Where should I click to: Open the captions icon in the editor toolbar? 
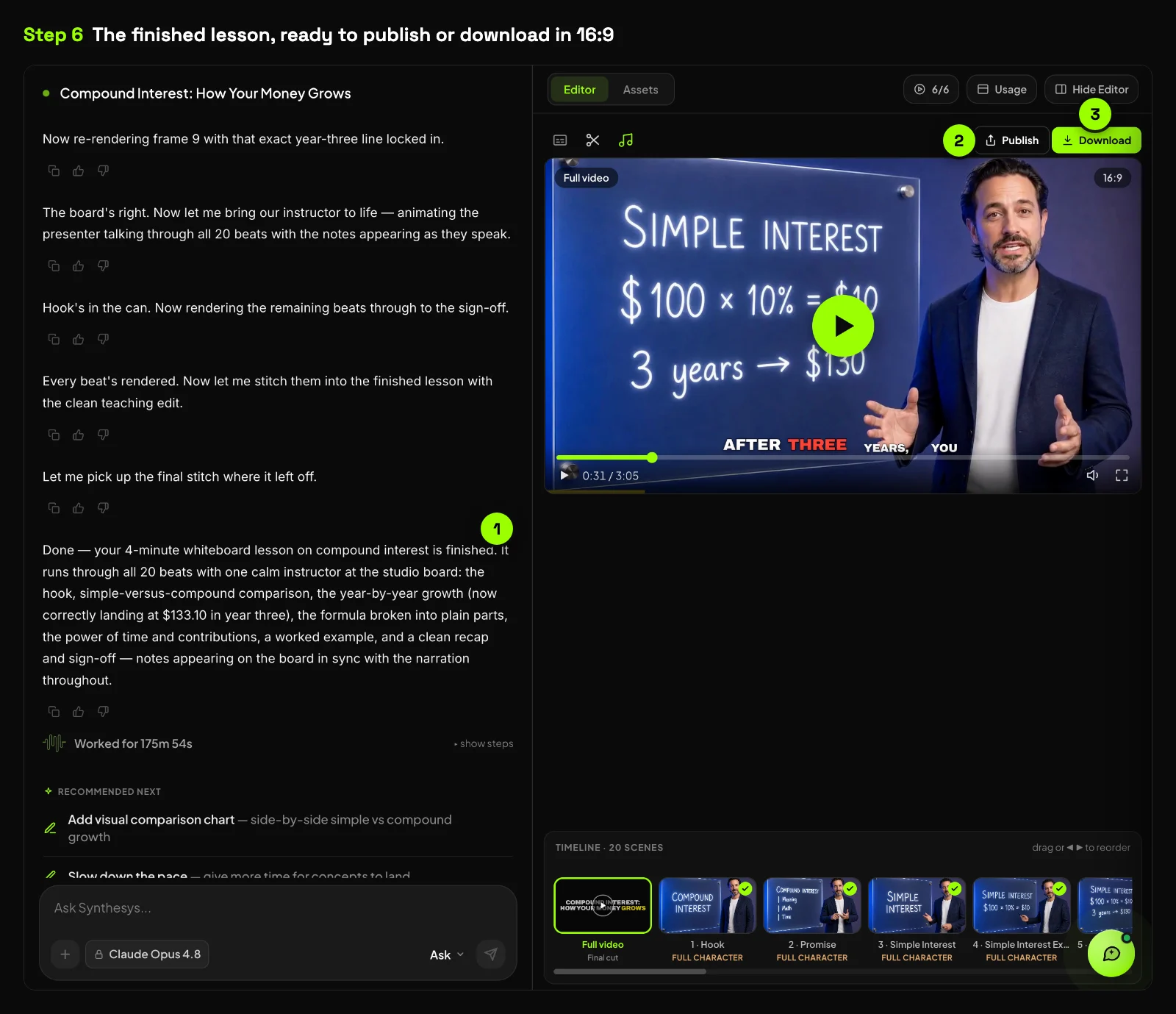point(560,140)
